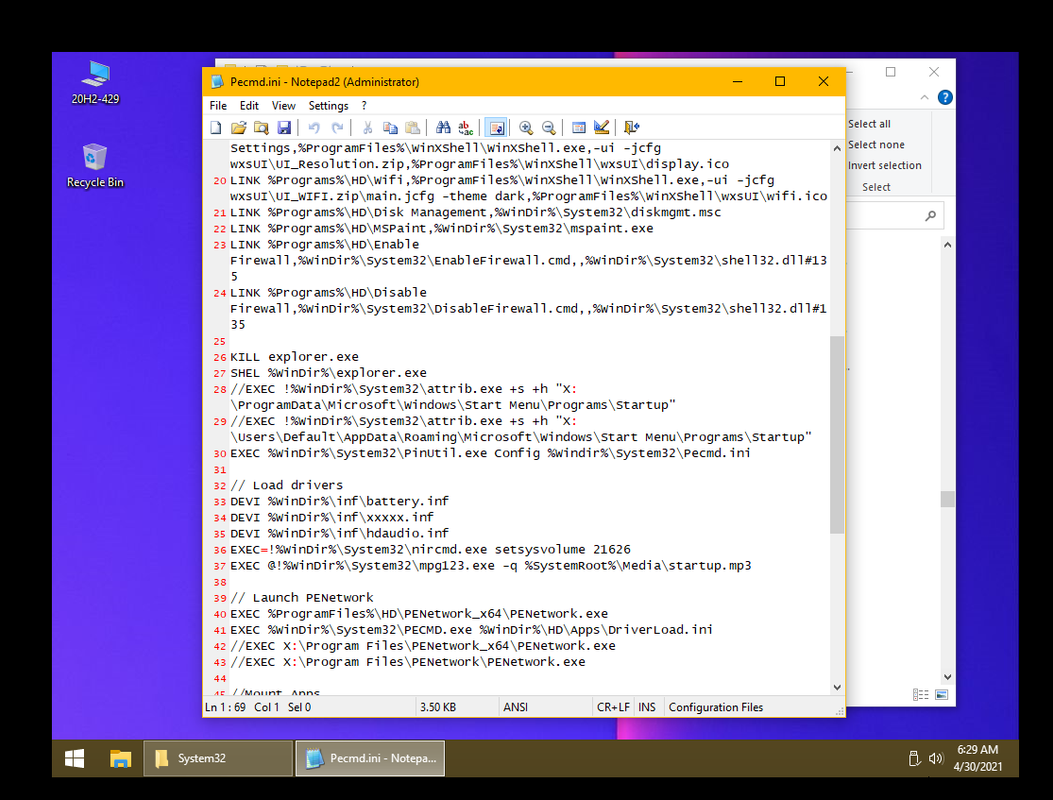
Task: Open Replace with the ab-ac icon
Action: [x=465, y=128]
